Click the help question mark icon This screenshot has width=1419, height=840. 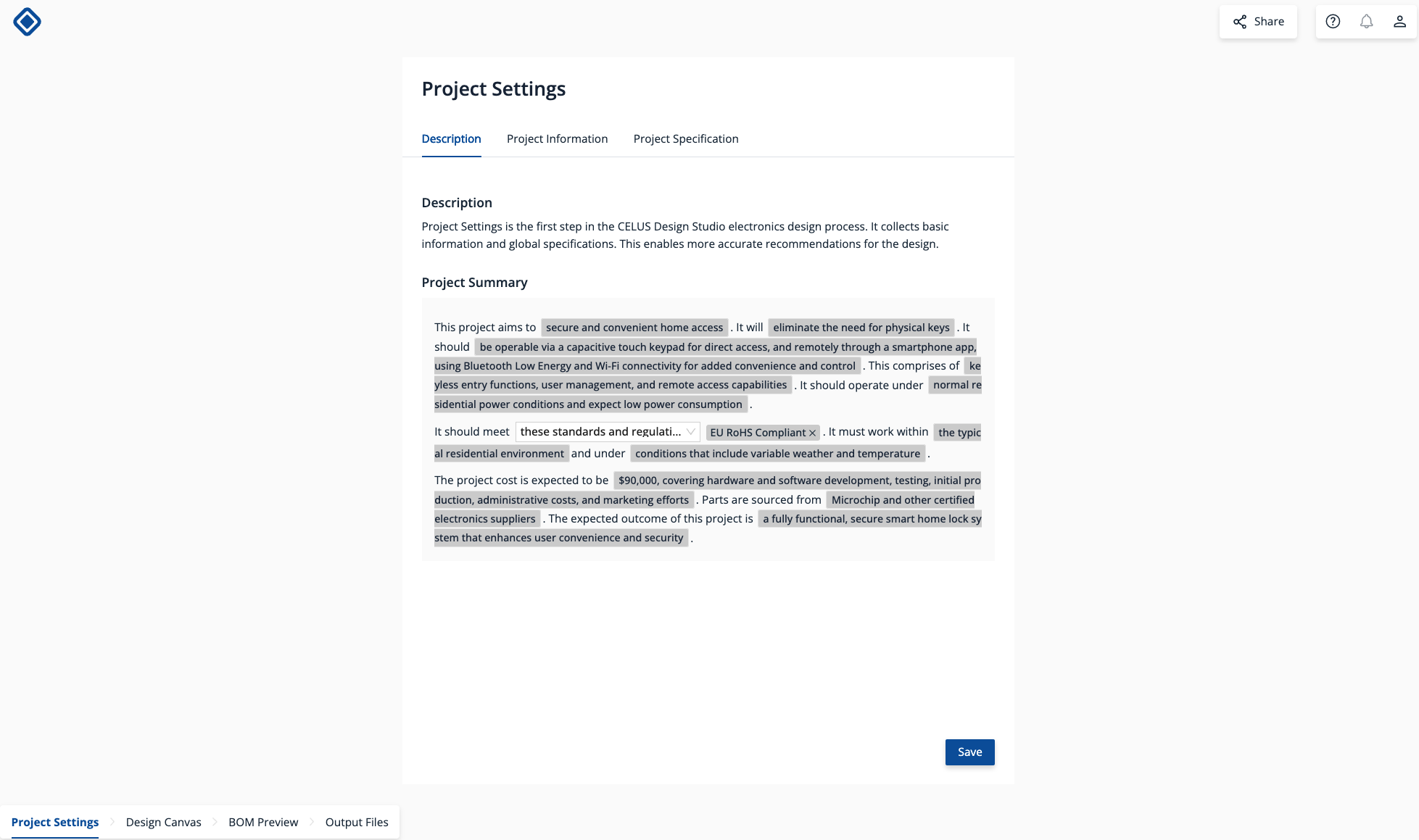pyautogui.click(x=1332, y=21)
